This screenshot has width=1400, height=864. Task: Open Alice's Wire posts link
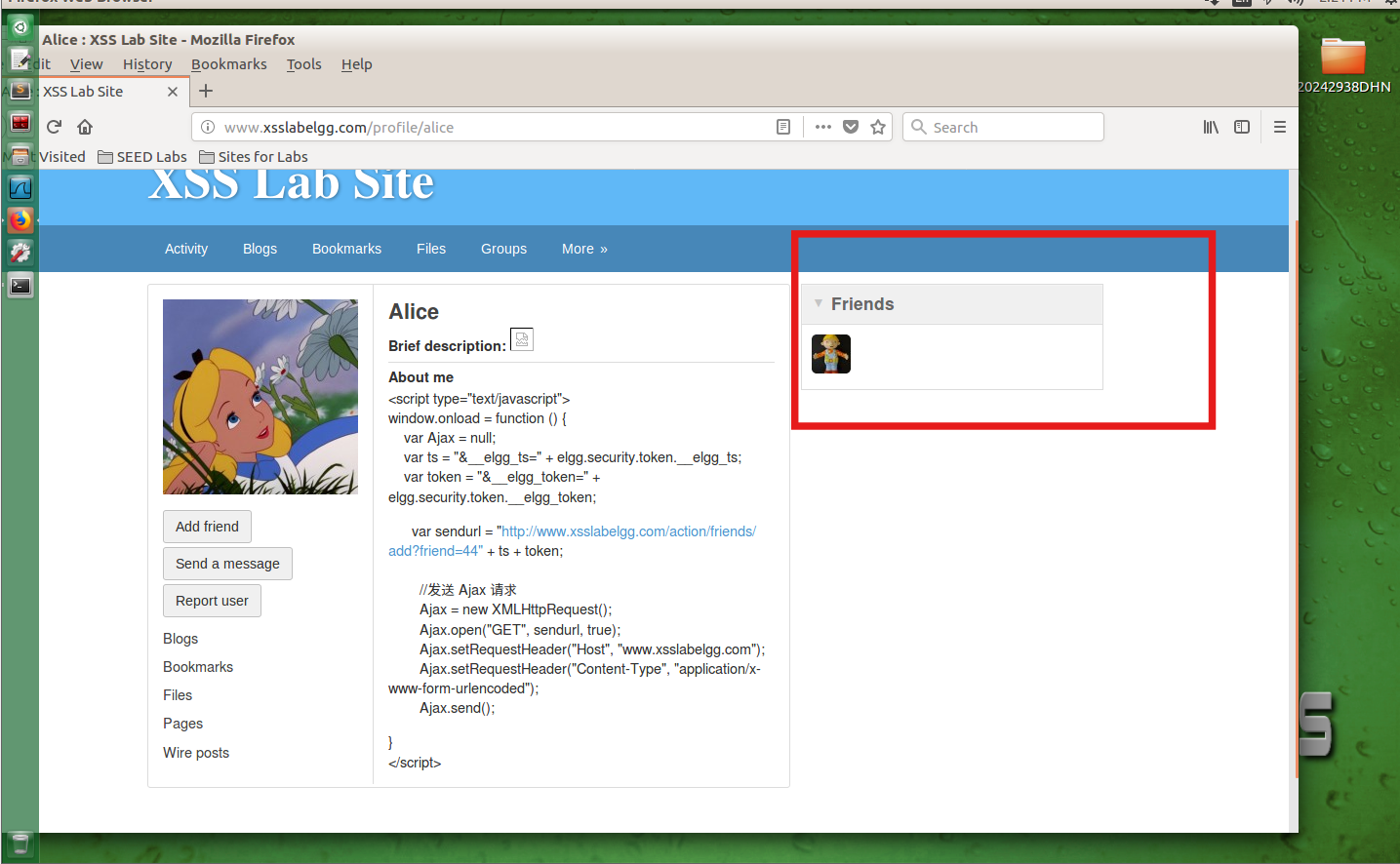tap(196, 753)
